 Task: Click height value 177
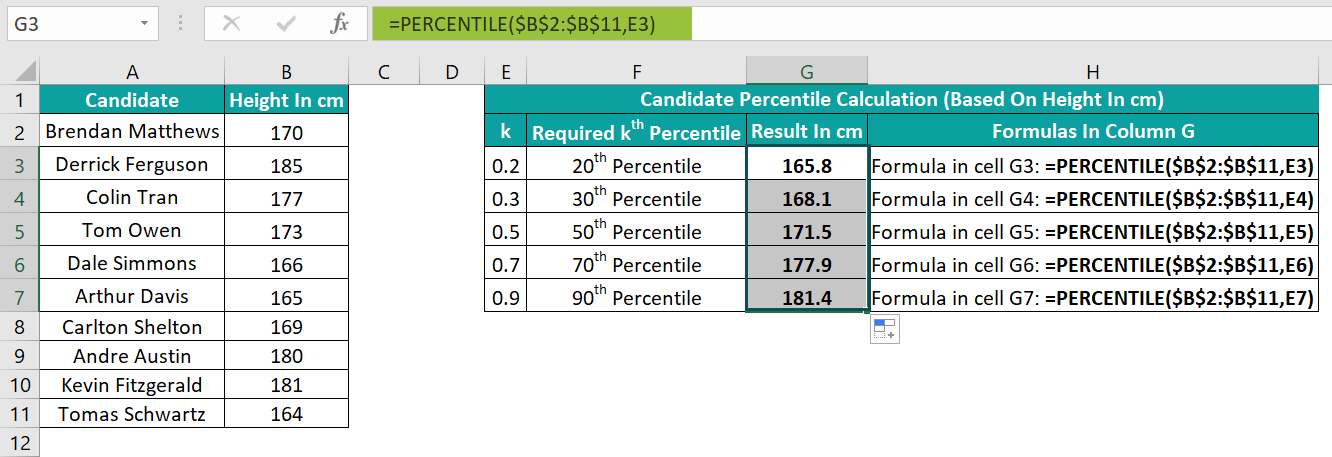click(x=286, y=197)
